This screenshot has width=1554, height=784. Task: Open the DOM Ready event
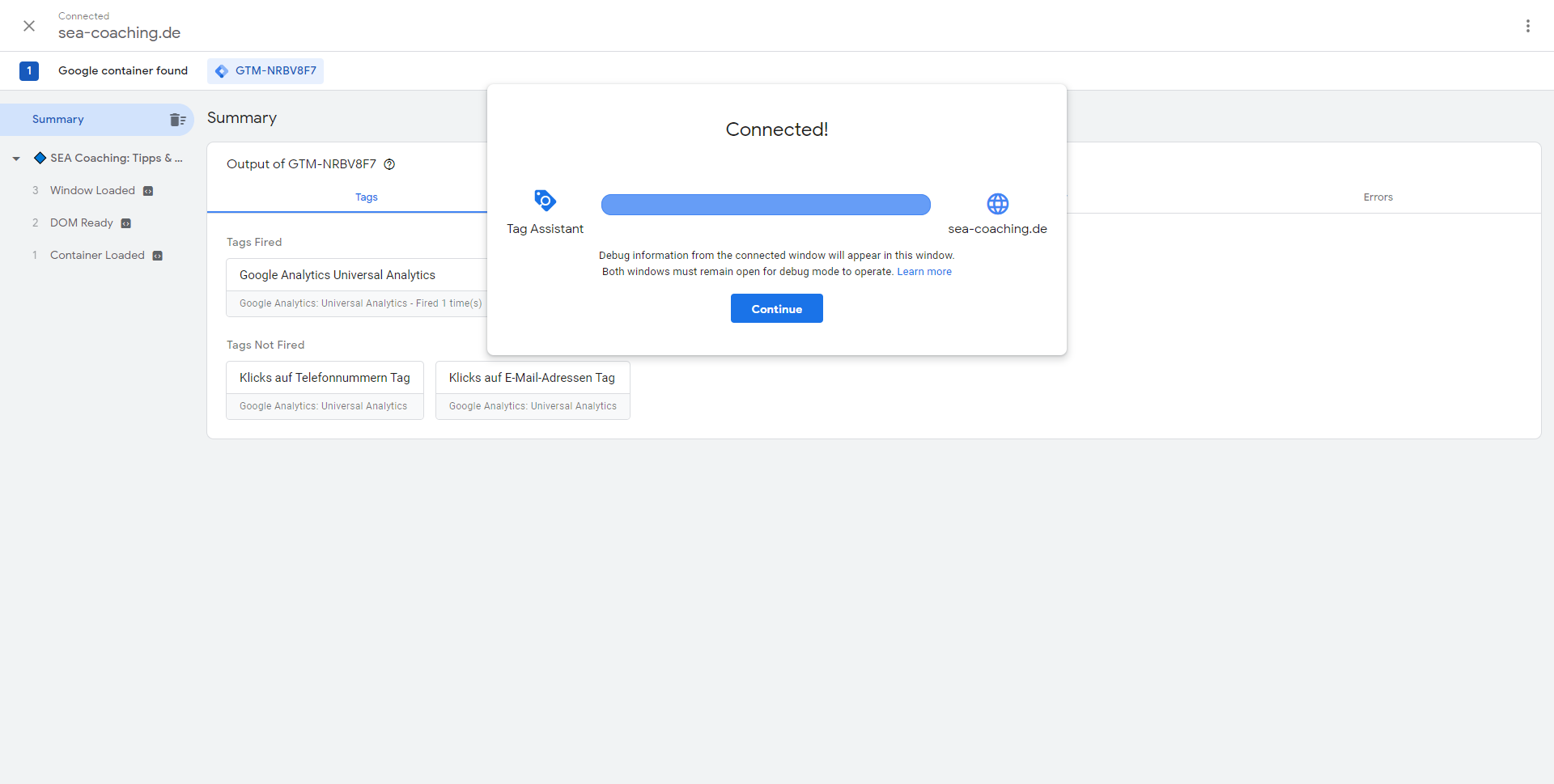(82, 223)
